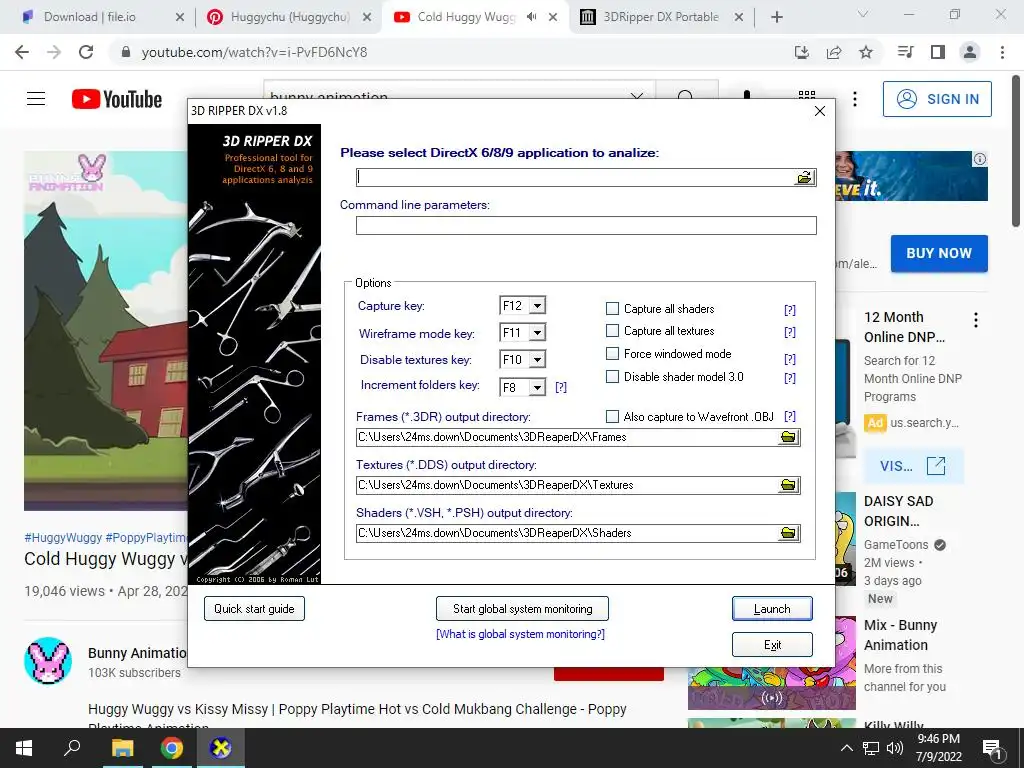
Task: Click the Exit button
Action: pyautogui.click(x=772, y=645)
